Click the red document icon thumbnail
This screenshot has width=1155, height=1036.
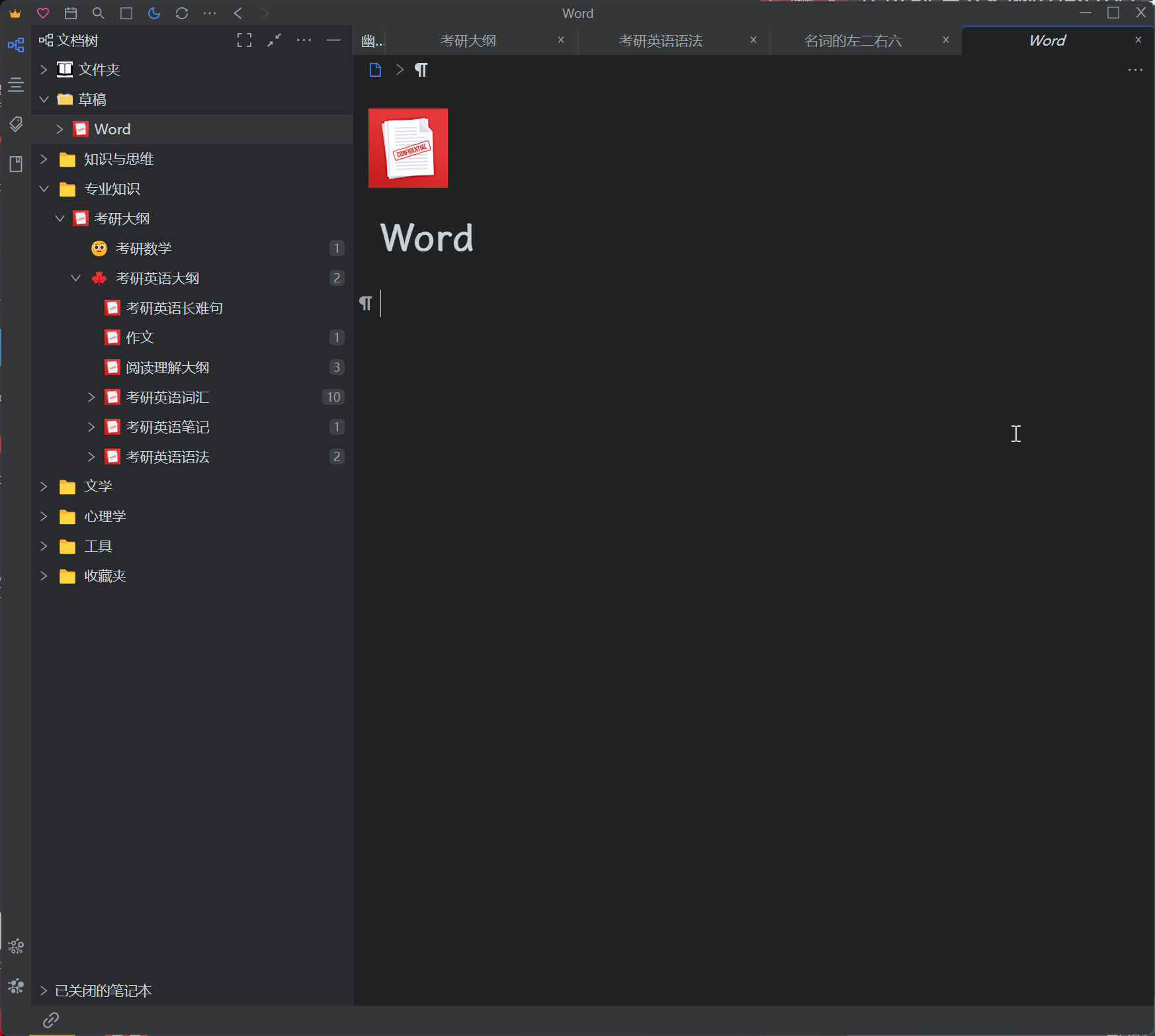click(408, 148)
